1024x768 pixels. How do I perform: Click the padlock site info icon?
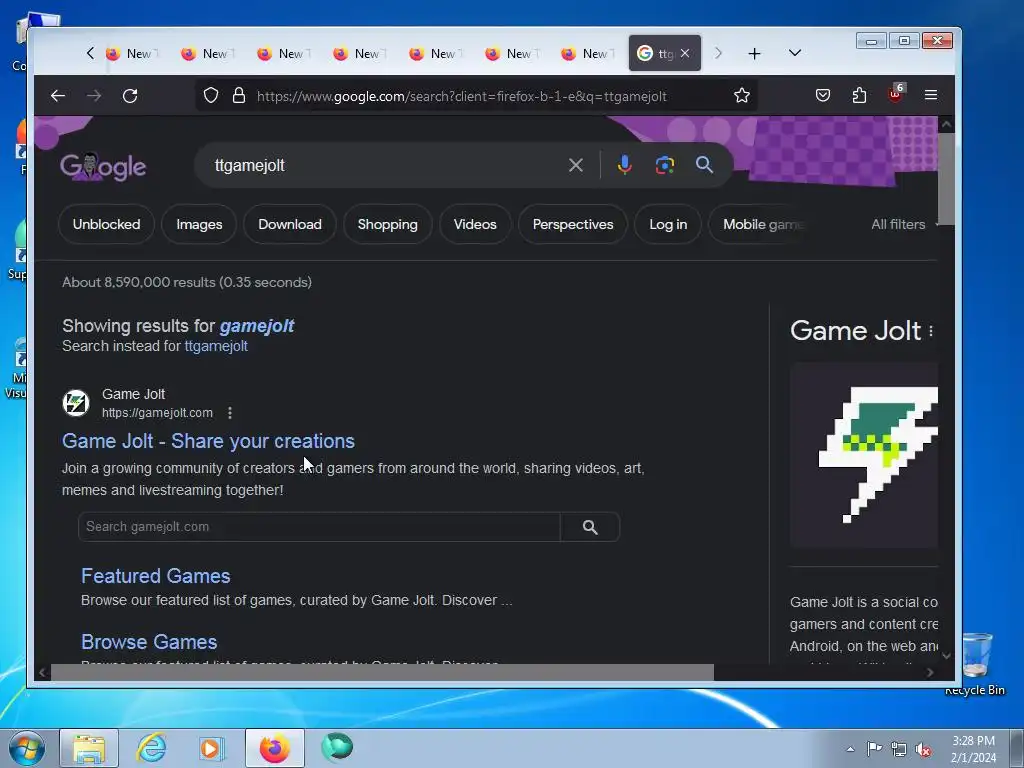tap(239, 95)
